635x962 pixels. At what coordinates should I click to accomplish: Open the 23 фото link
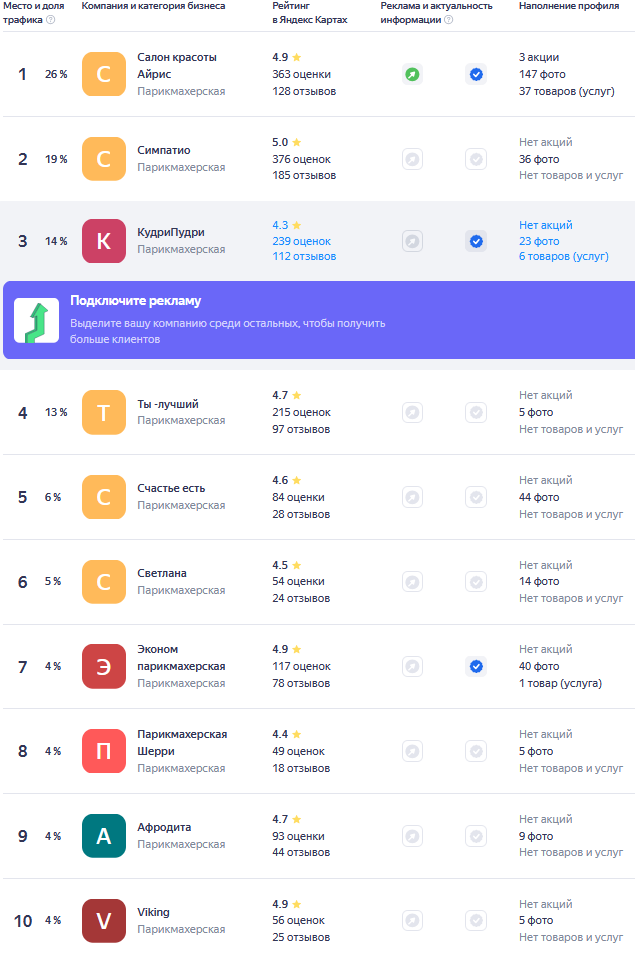click(539, 241)
